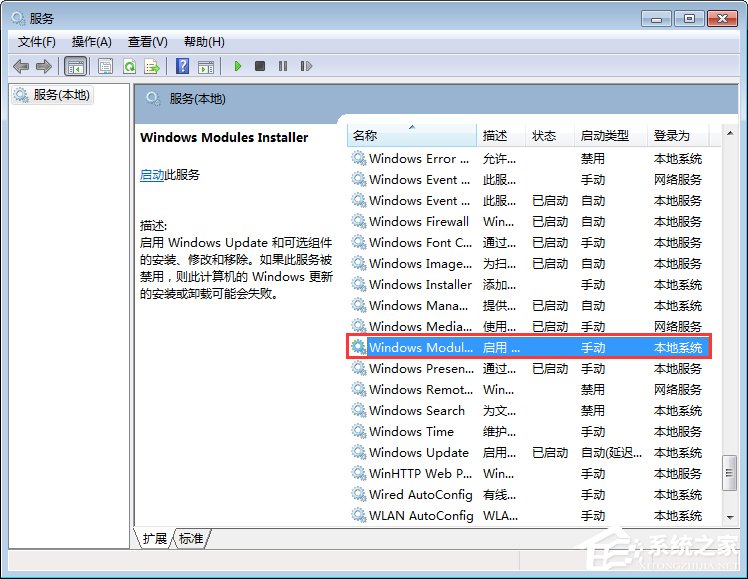Click the gear icon of Windows Search row
The image size is (748, 579).
(358, 410)
